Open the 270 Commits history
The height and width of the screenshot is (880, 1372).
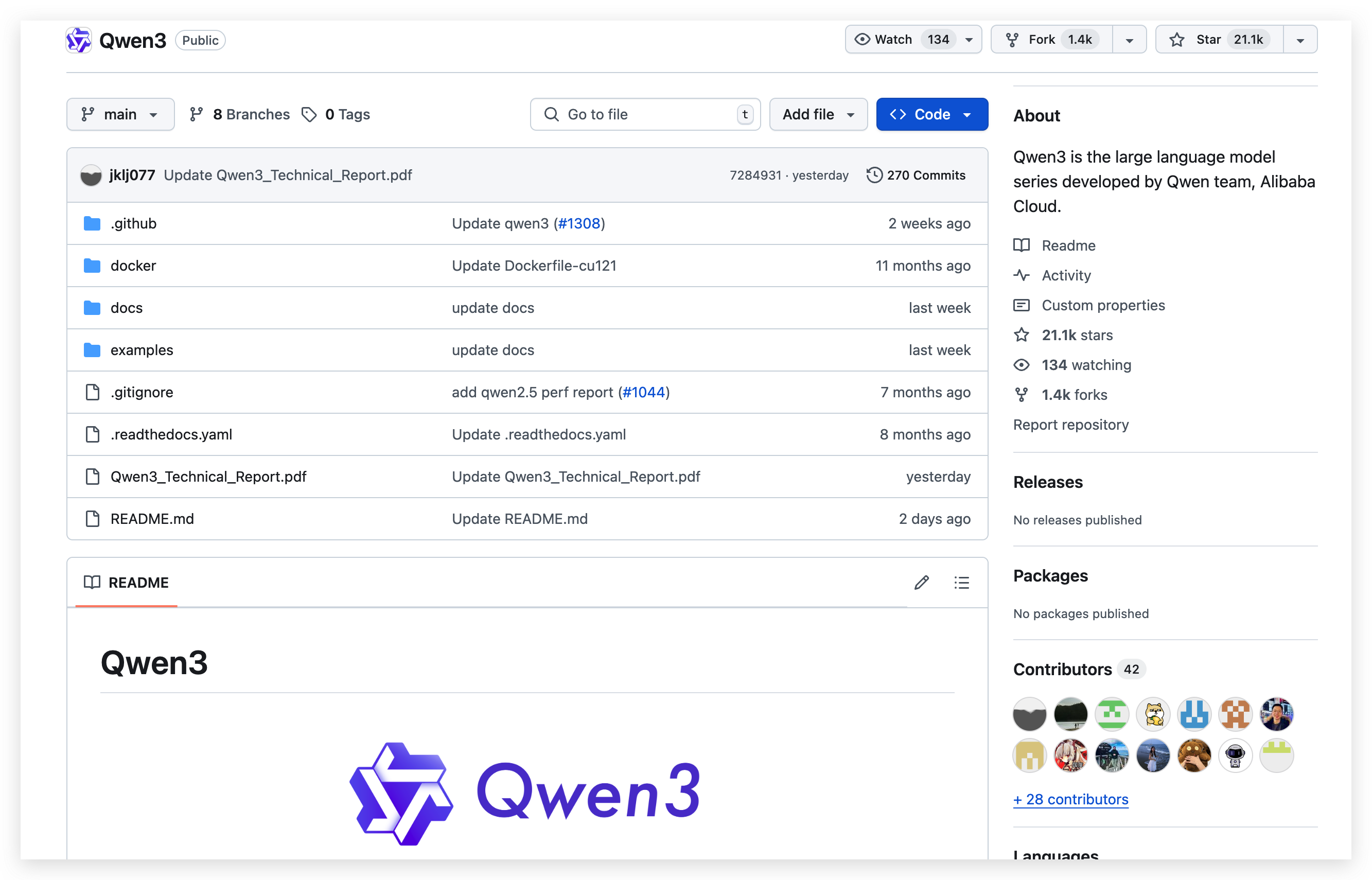click(916, 175)
